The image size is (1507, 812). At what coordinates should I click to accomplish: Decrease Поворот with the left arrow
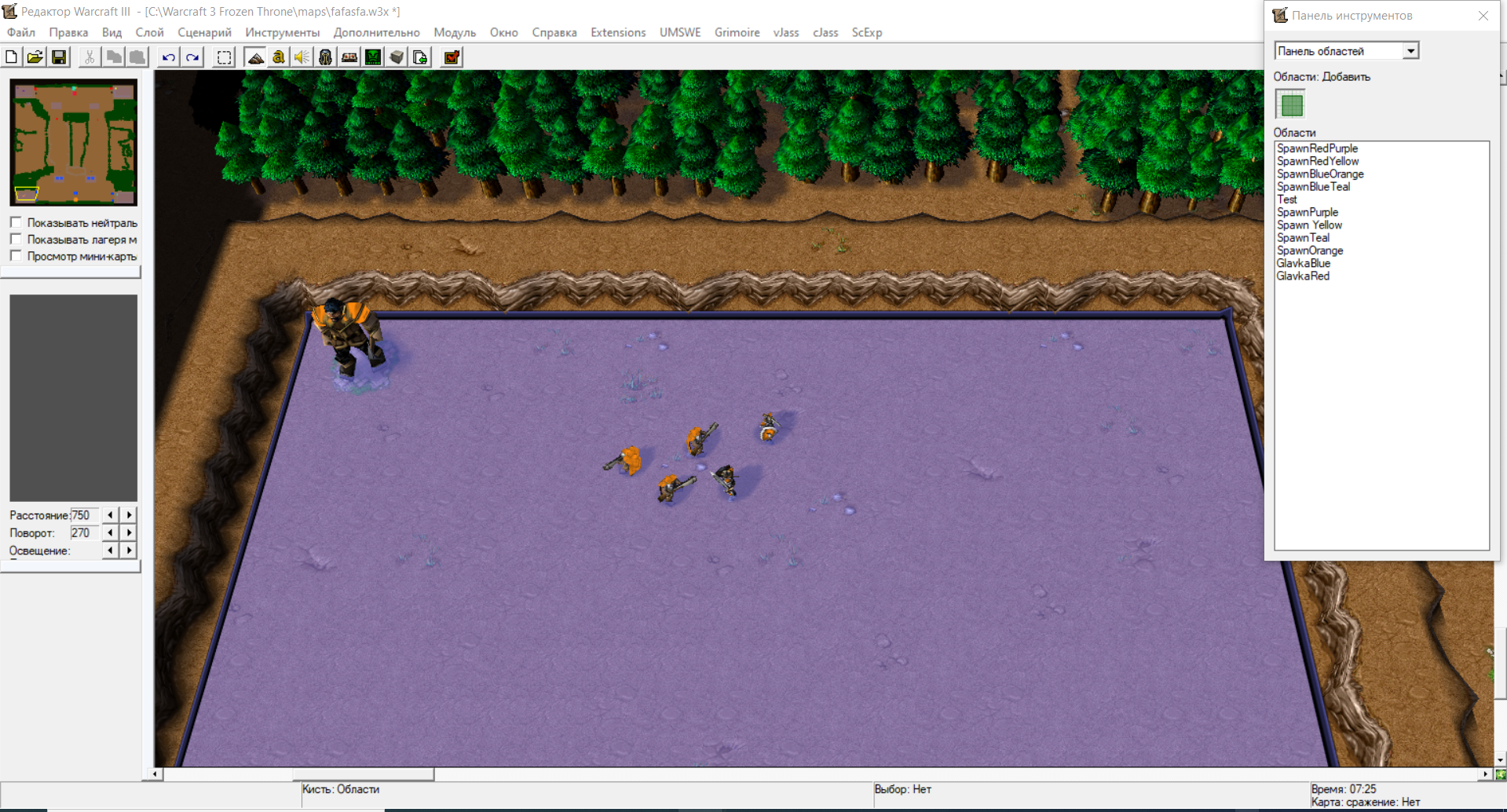(x=110, y=532)
